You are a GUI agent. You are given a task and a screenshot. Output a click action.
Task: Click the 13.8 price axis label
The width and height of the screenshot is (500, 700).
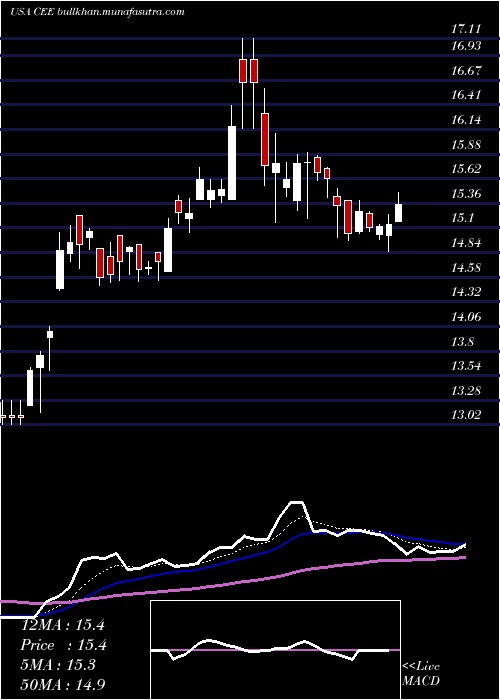click(x=462, y=342)
